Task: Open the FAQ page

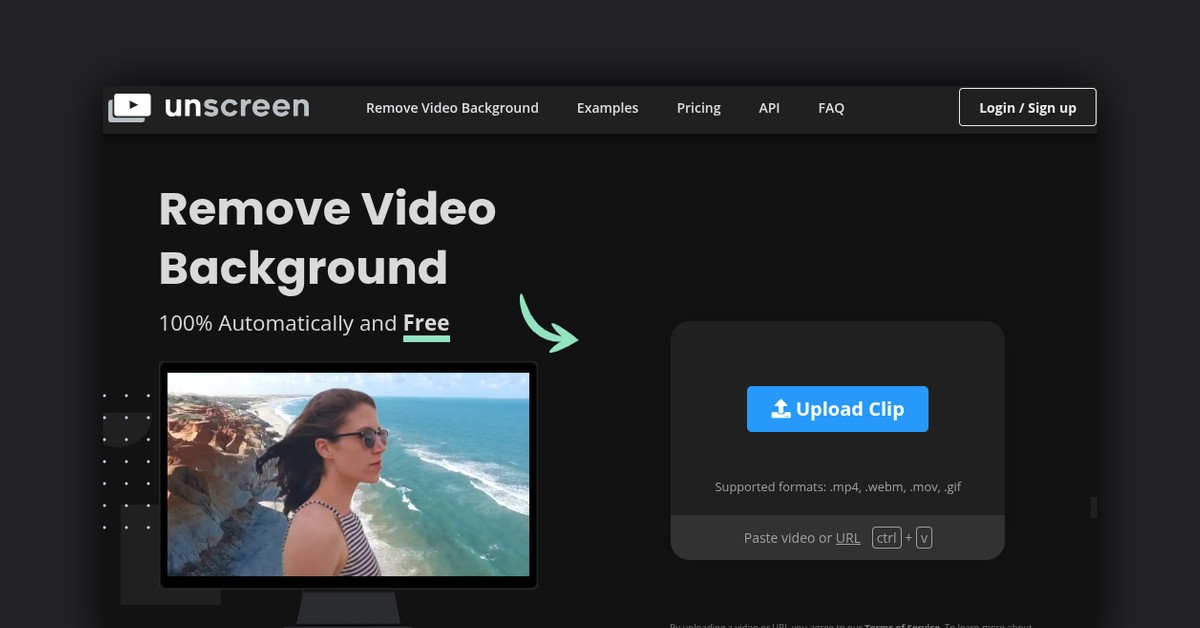Action: pyautogui.click(x=831, y=107)
